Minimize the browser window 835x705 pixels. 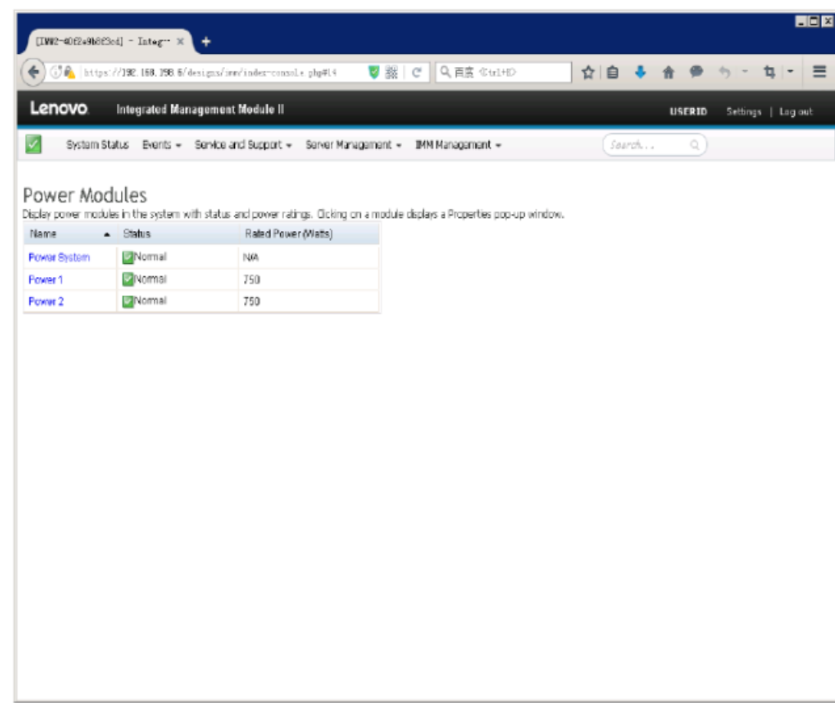(x=800, y=21)
